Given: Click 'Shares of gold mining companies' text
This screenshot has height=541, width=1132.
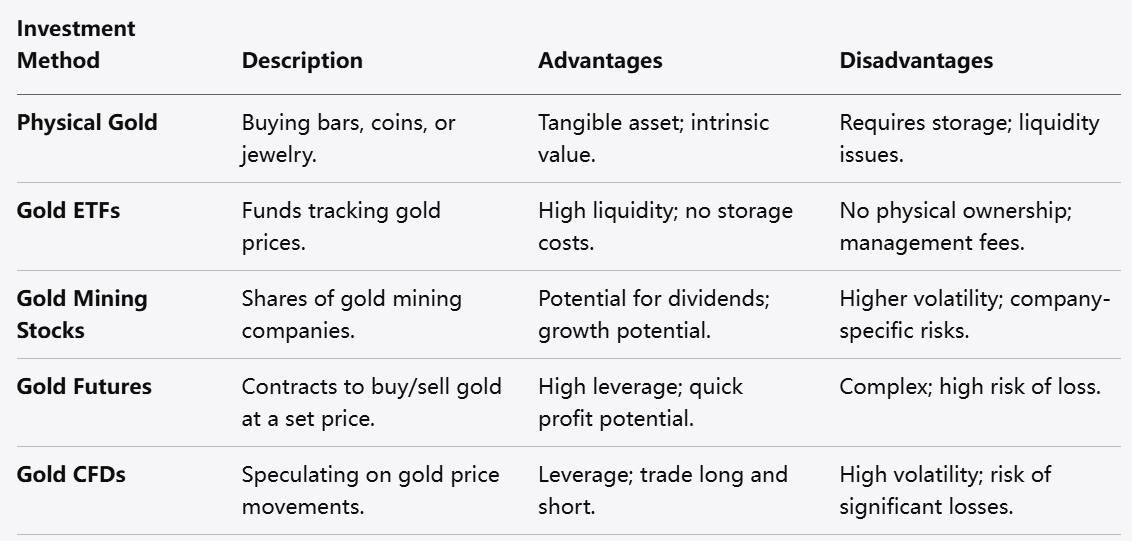Looking at the screenshot, I should tap(351, 314).
